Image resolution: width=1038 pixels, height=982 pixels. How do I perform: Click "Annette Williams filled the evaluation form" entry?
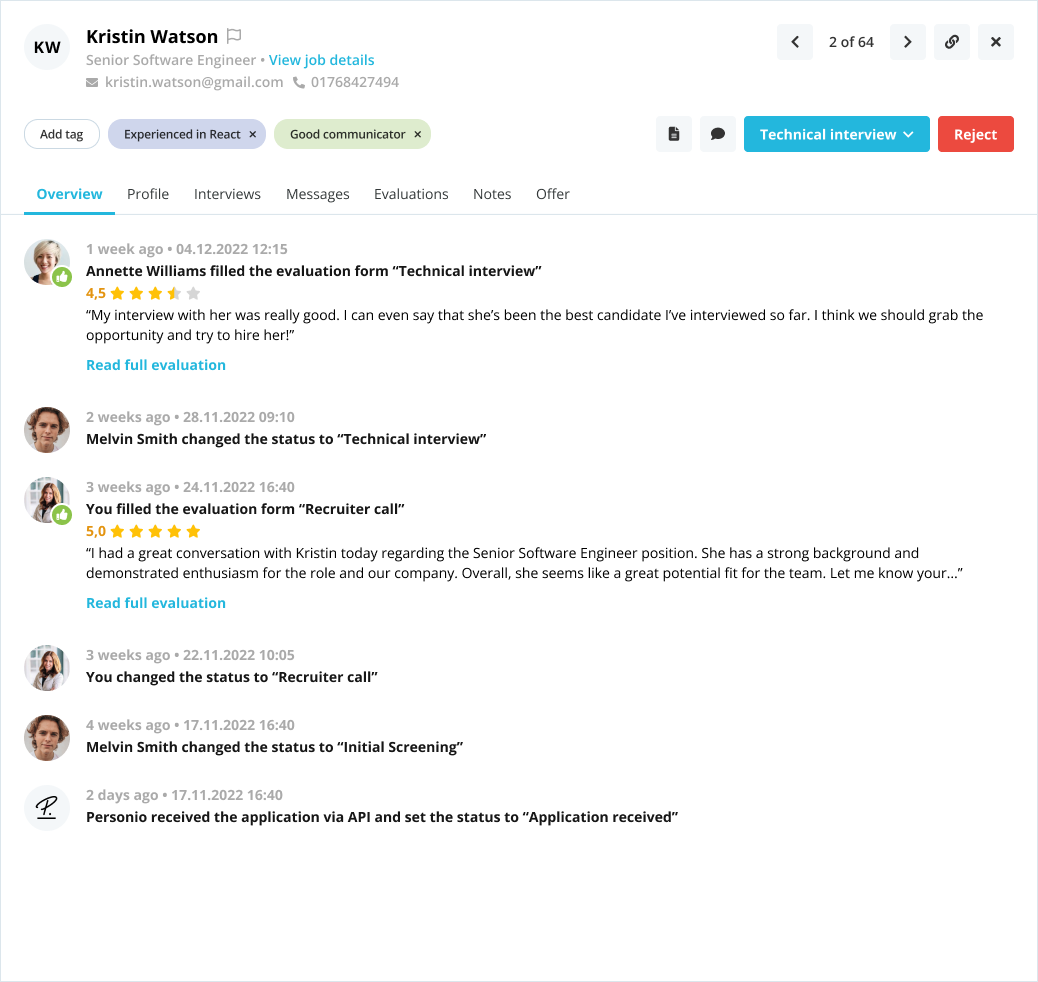pyautogui.click(x=314, y=271)
